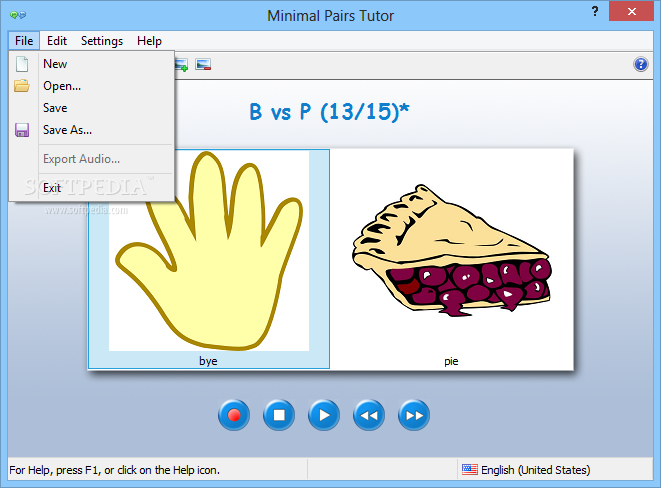Click the blank page icon beside New
The image size is (661, 488).
tap(22, 64)
